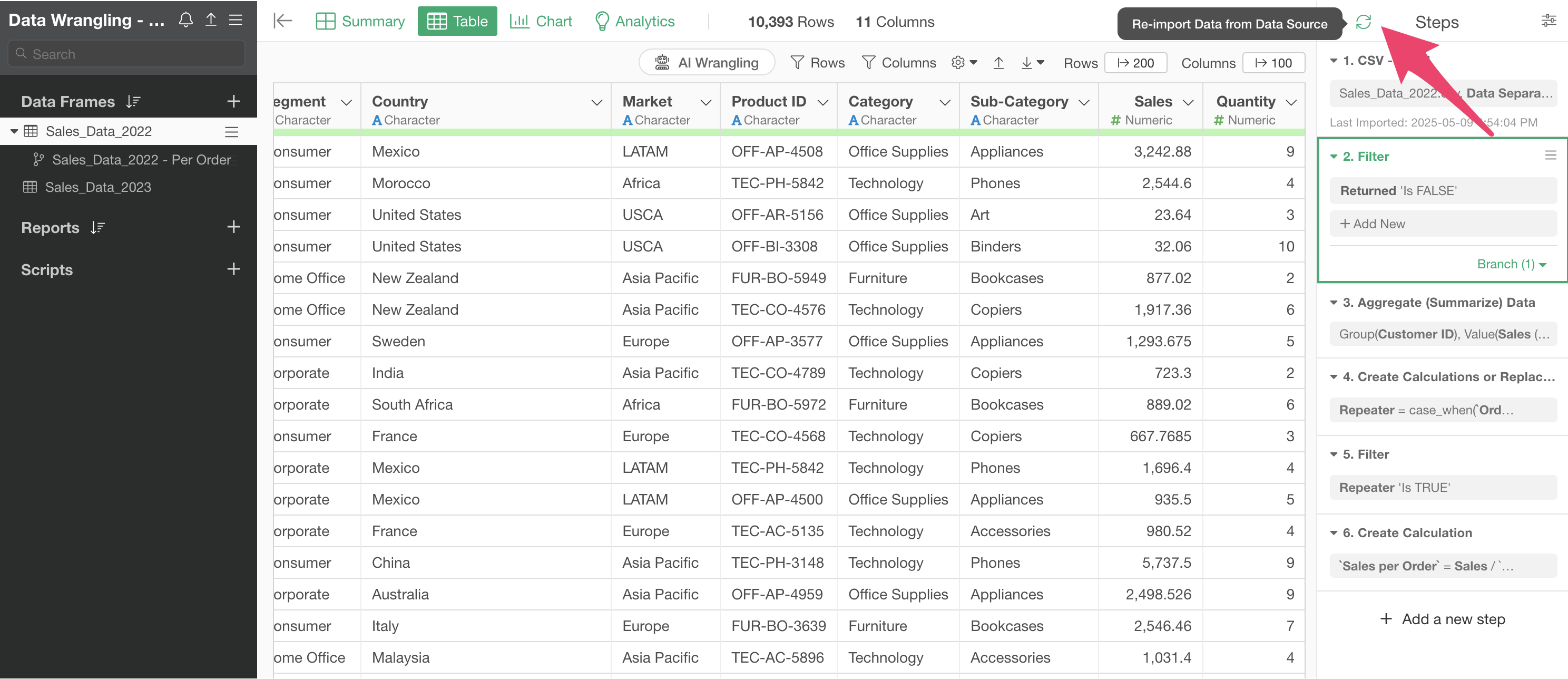Open the Category column menu
Viewport: 1568px width, 679px height.
click(x=945, y=102)
